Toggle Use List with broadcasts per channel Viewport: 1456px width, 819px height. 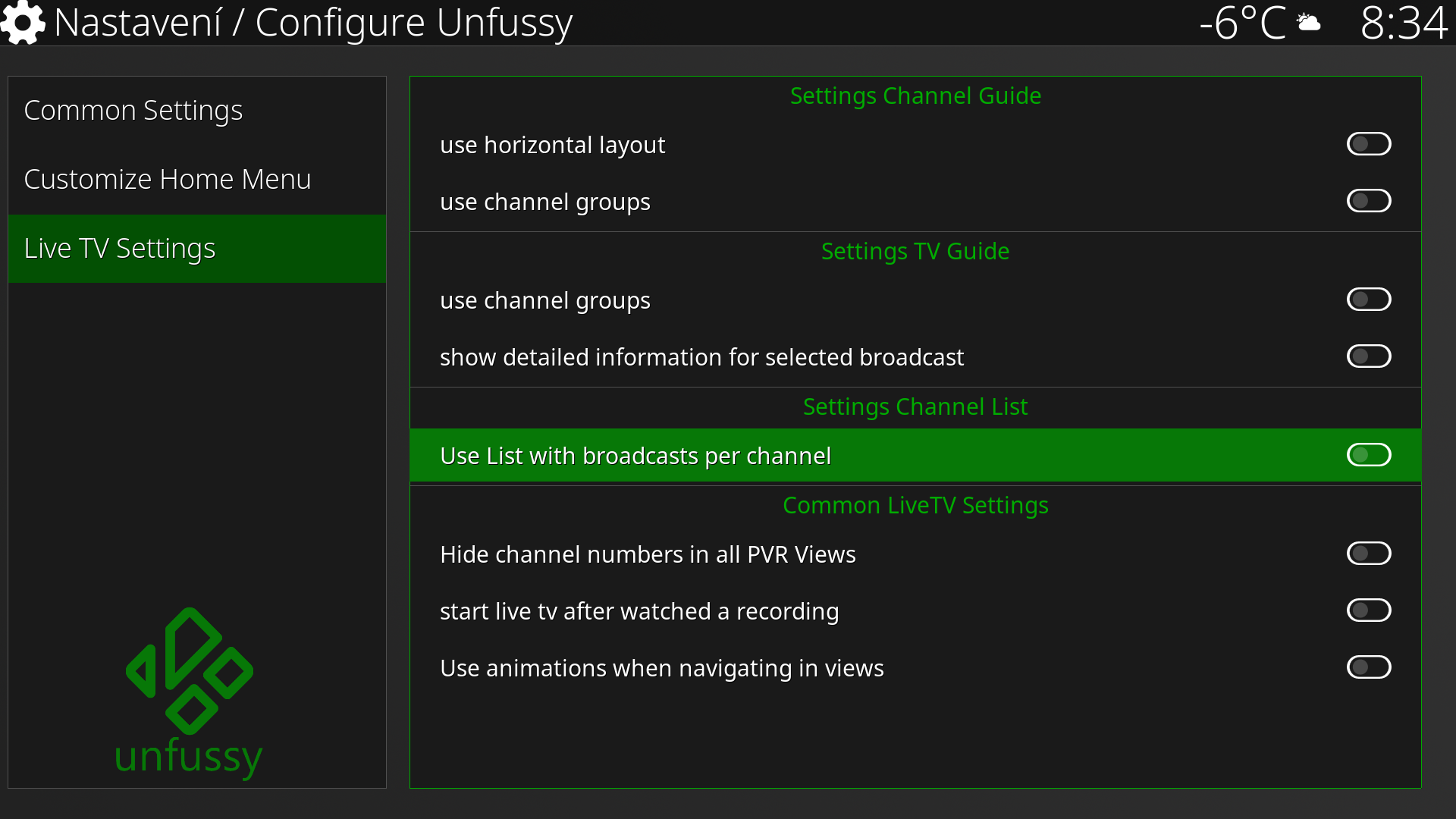click(x=1368, y=455)
